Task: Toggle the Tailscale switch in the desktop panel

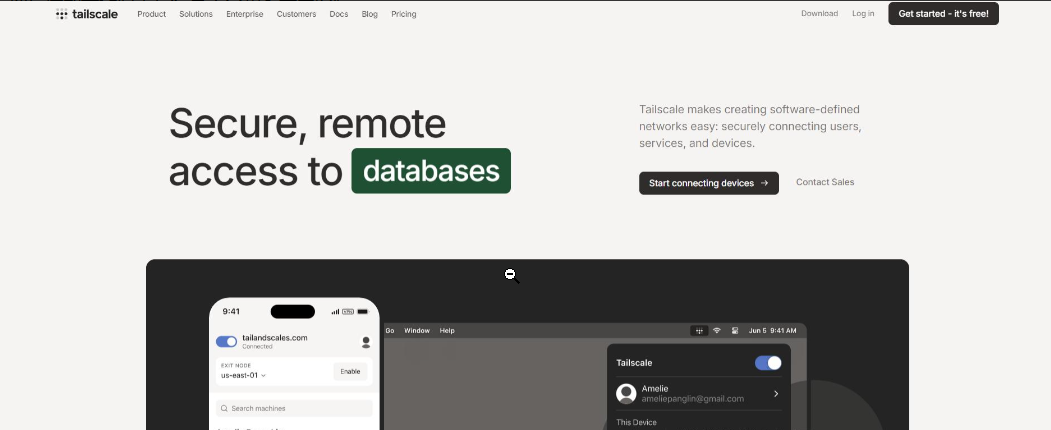Action: [x=768, y=363]
